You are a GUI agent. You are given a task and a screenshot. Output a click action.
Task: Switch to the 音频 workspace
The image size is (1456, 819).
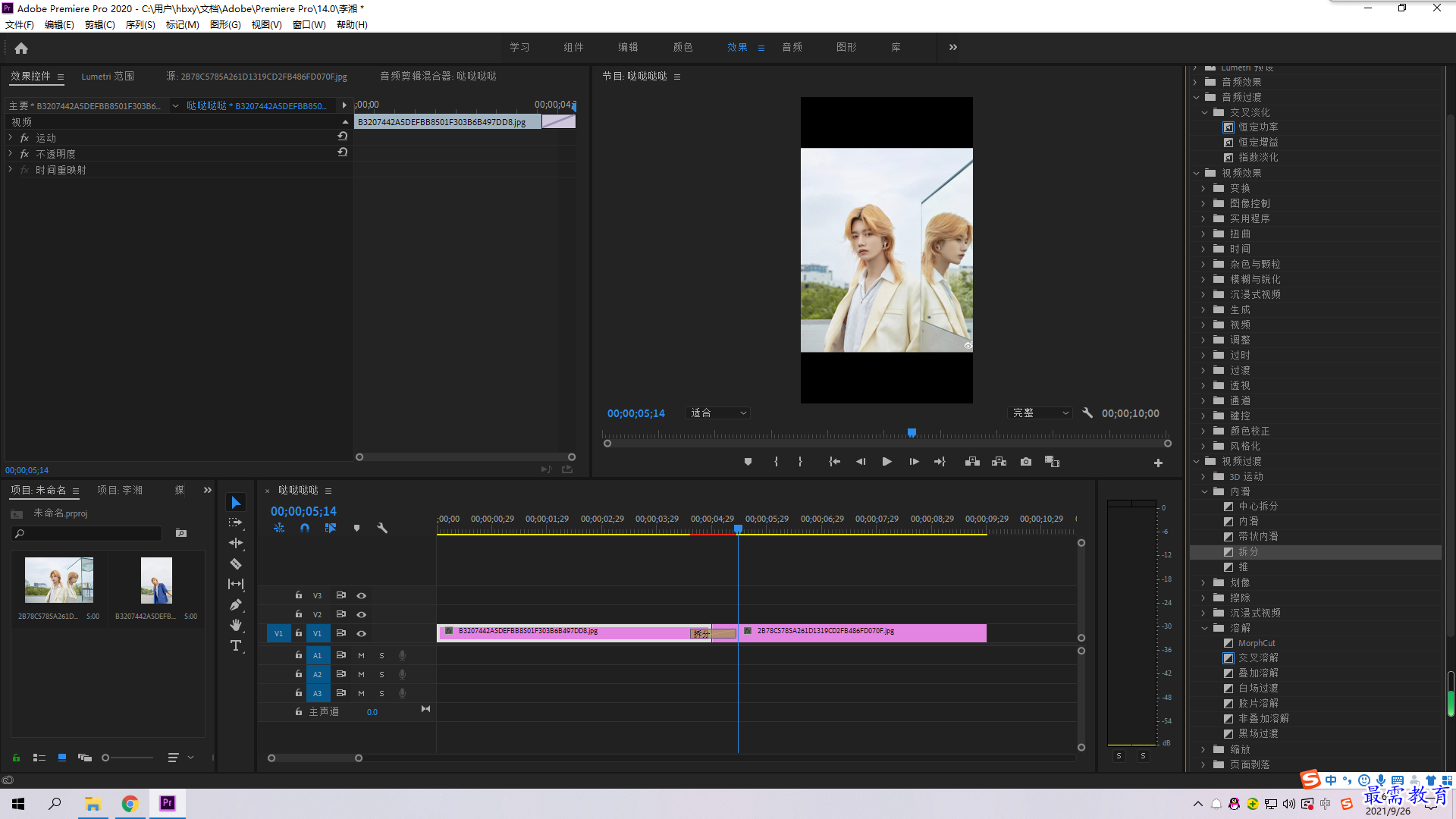click(x=792, y=48)
